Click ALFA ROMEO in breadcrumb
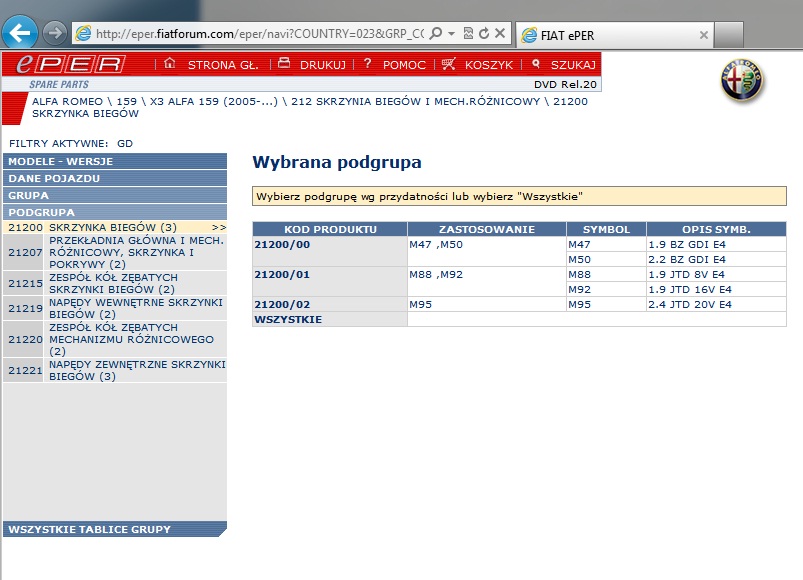 pos(68,101)
